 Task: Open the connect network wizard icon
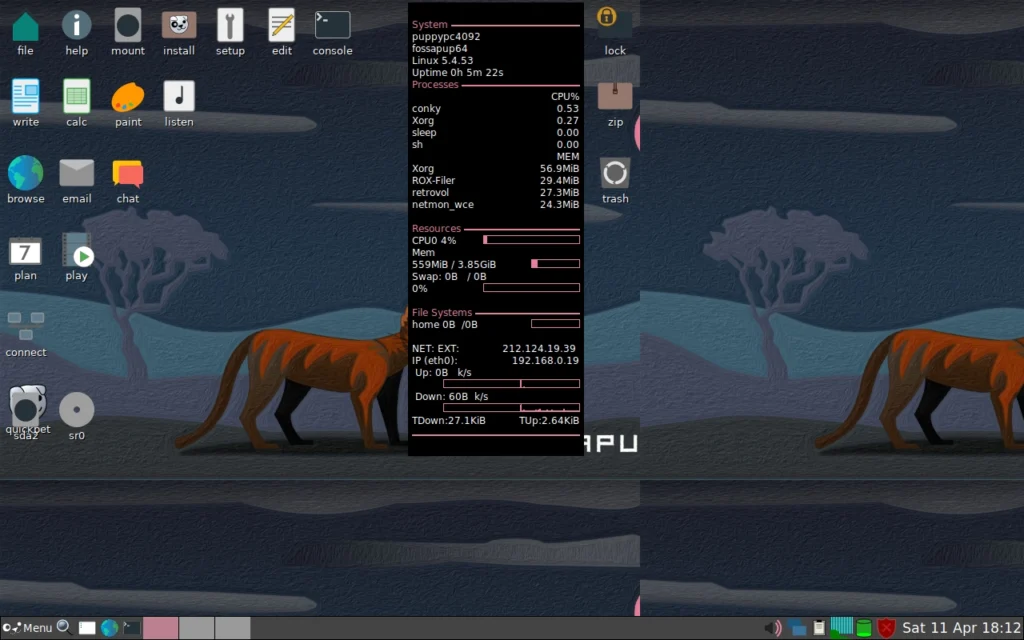(25, 334)
